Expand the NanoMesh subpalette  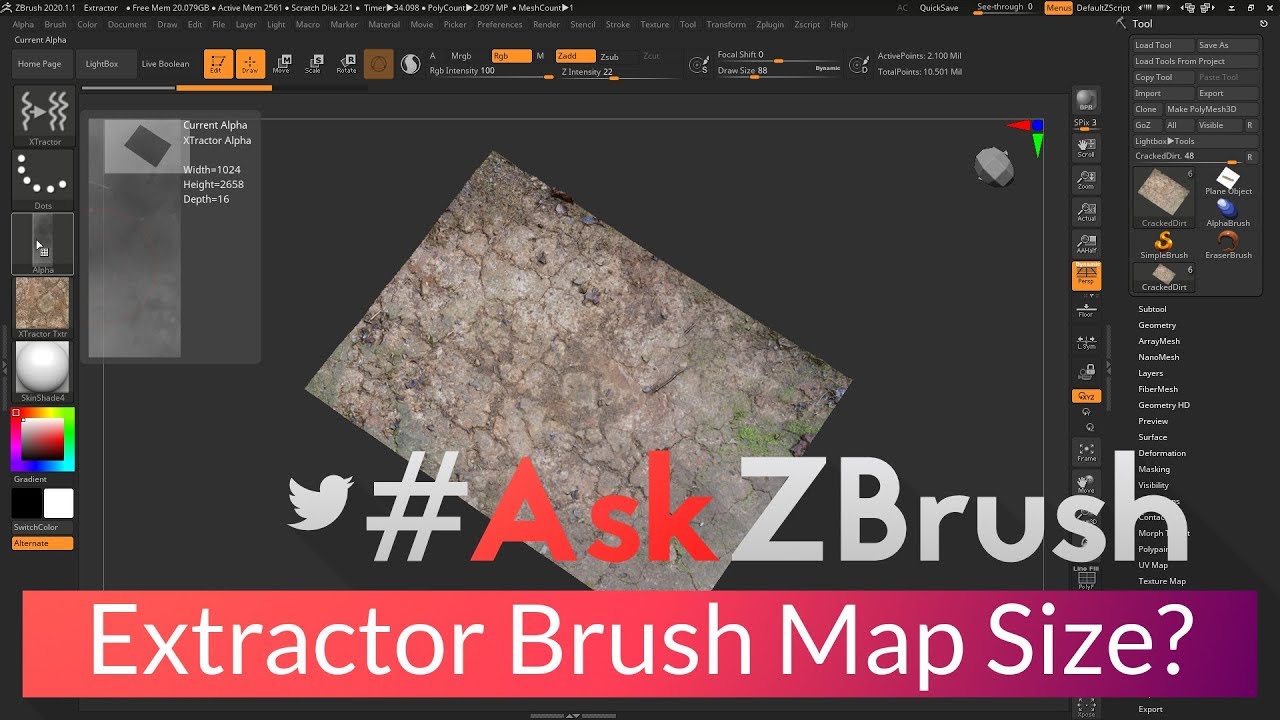[x=1158, y=357]
